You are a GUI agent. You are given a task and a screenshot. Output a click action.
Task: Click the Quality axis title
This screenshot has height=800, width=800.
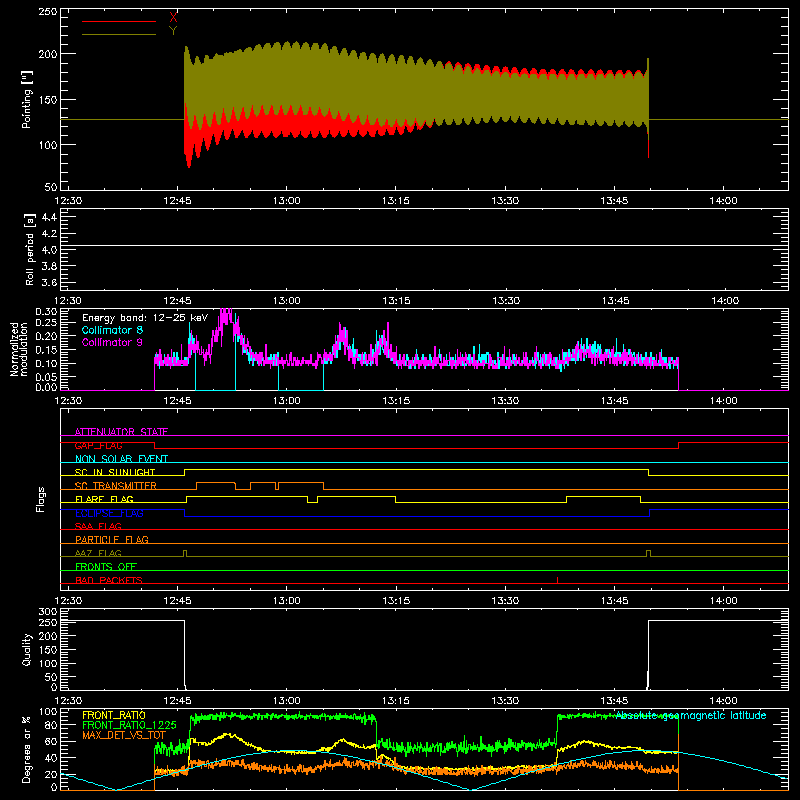[x=27, y=649]
